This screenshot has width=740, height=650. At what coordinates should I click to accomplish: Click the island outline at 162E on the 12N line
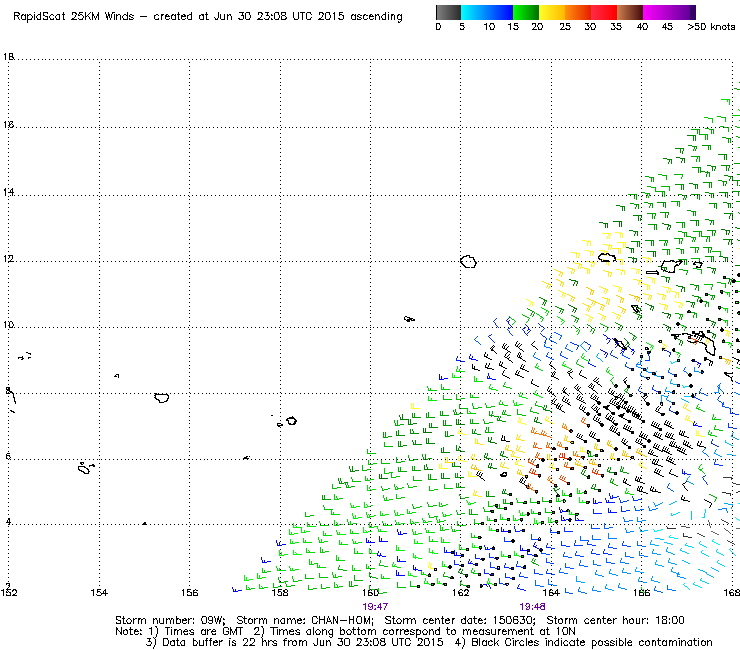pyautogui.click(x=468, y=262)
